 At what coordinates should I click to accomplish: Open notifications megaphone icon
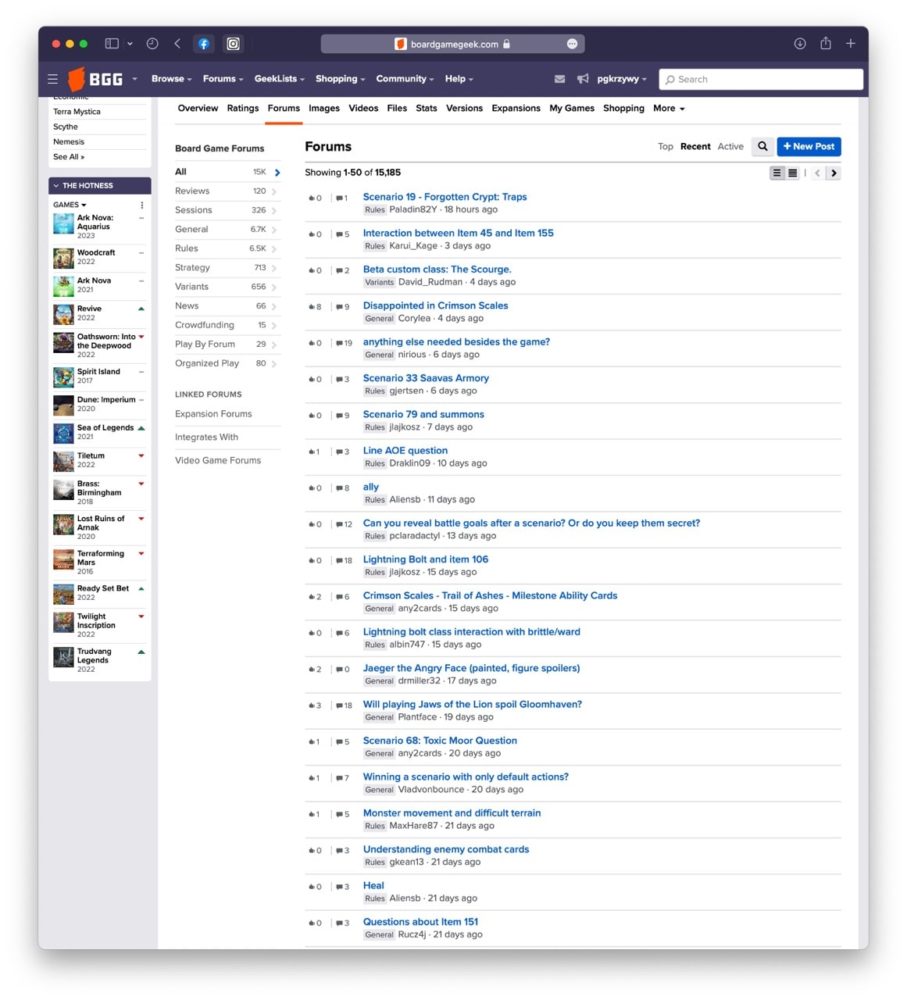[583, 79]
